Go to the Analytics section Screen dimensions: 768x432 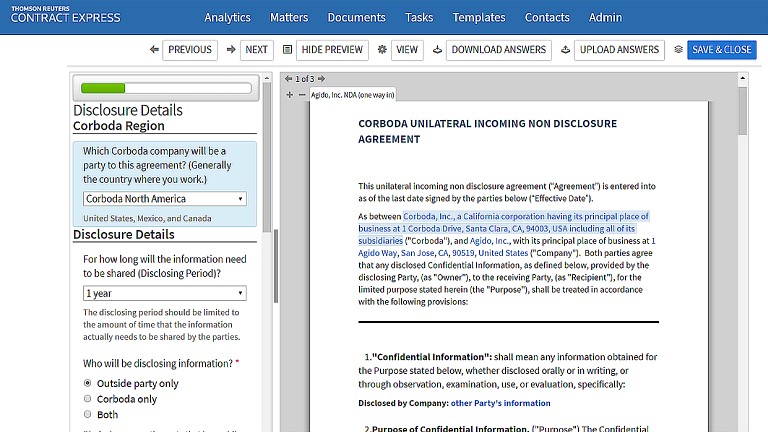coord(227,17)
